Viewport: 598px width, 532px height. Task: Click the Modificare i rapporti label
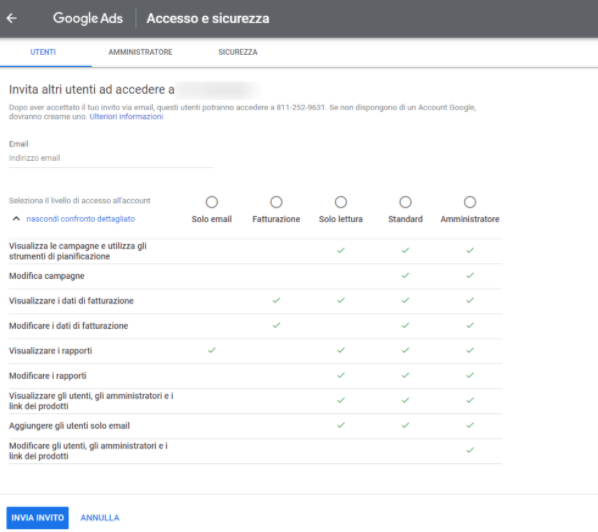click(48, 376)
